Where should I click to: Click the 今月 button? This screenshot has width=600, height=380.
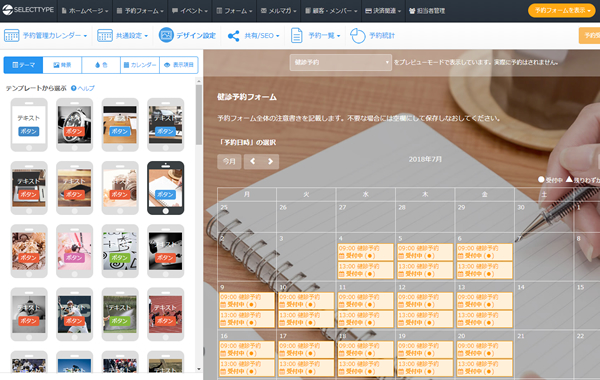(x=229, y=161)
